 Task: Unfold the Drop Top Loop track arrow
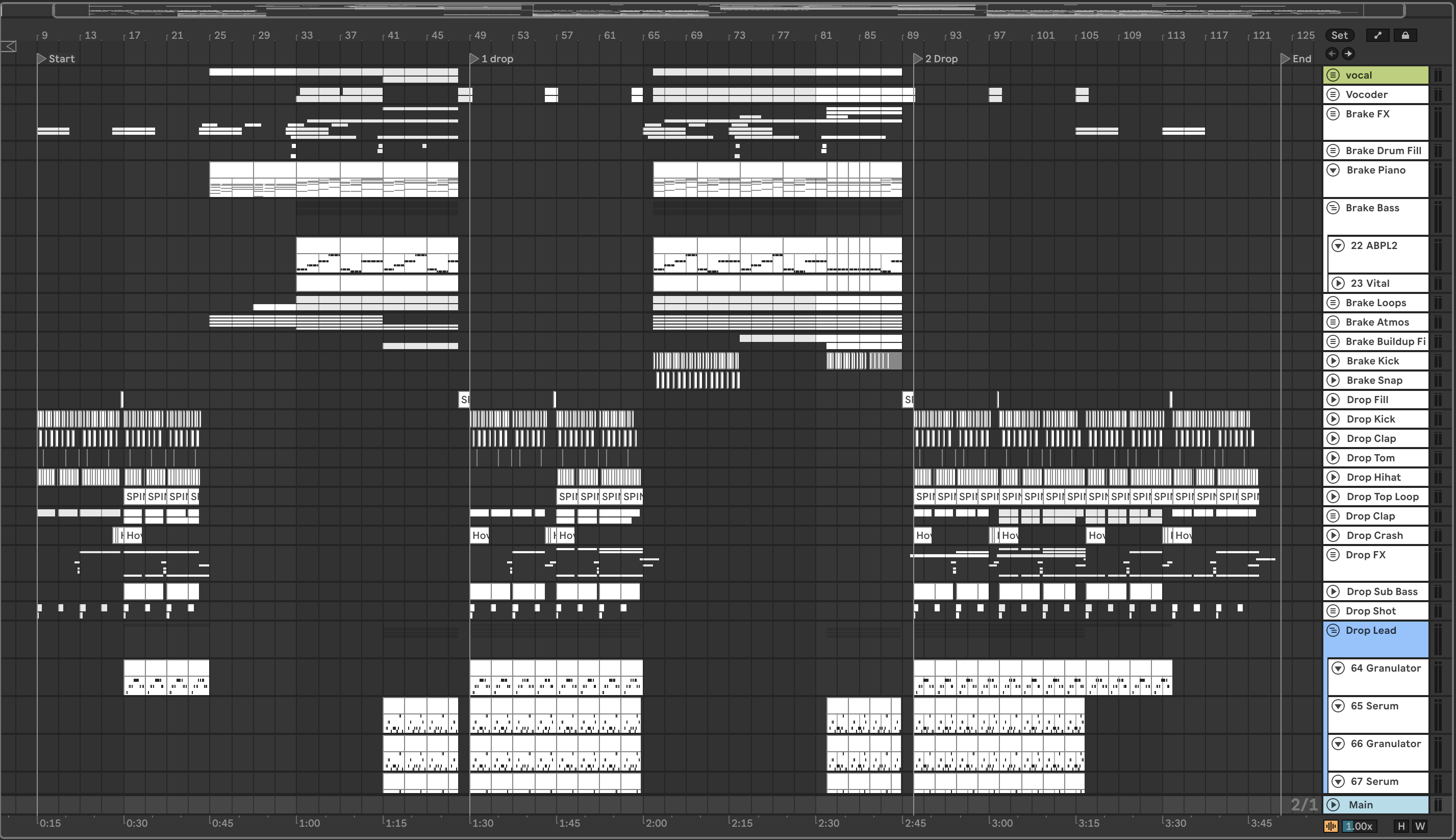[1333, 497]
